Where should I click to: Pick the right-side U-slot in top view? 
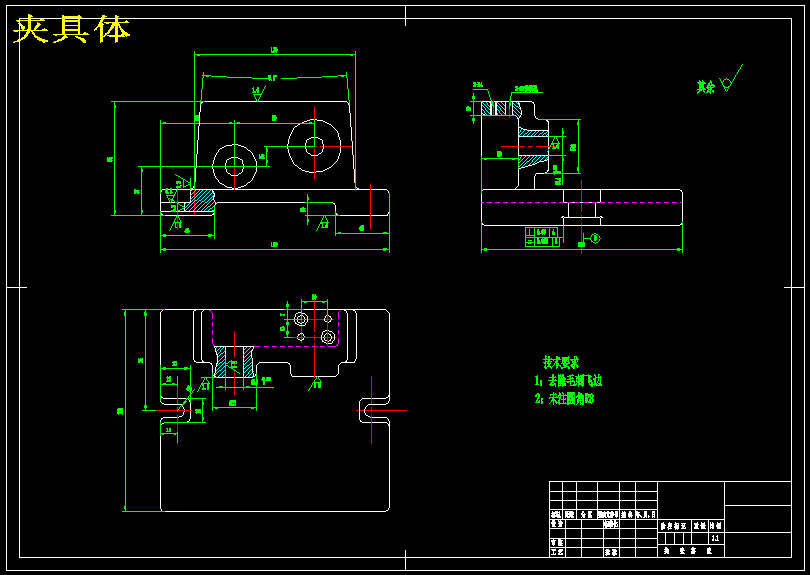373,411
